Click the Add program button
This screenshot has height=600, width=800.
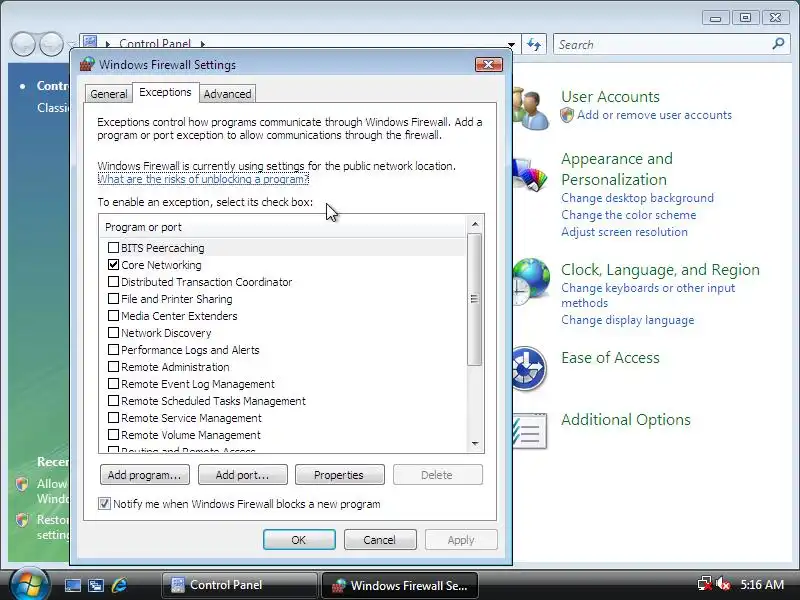145,475
